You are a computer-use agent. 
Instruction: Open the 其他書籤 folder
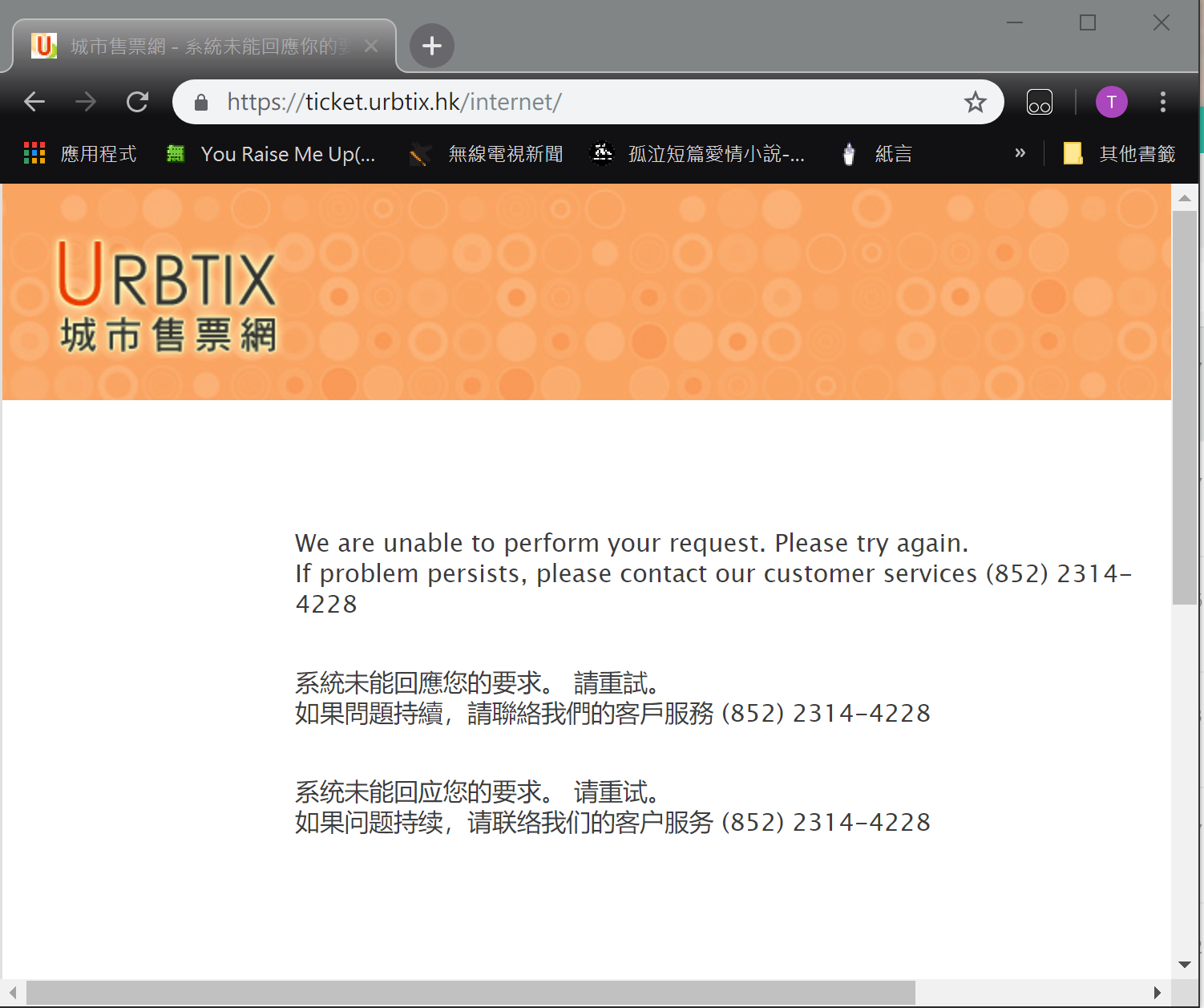click(x=1119, y=153)
